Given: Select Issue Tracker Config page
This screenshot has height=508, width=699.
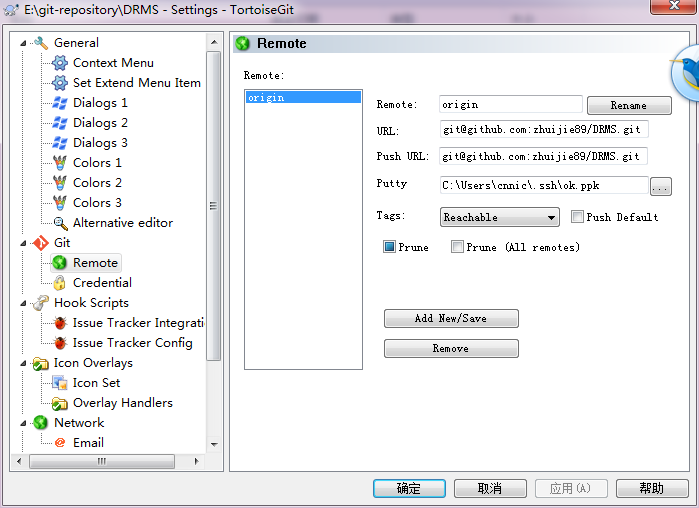Looking at the screenshot, I should [x=132, y=343].
